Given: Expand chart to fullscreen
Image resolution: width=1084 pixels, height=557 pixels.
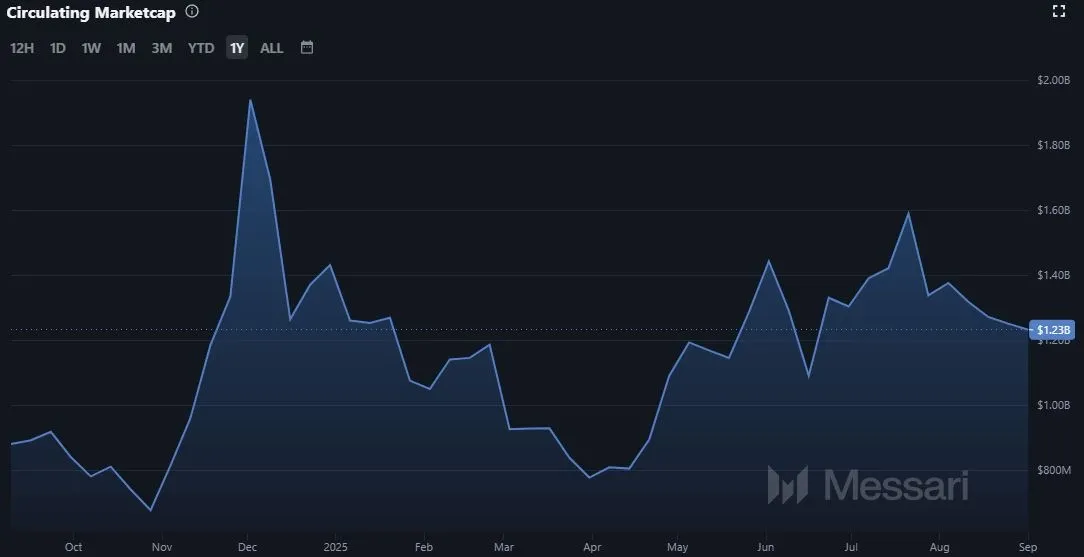Looking at the screenshot, I should [x=1058, y=11].
